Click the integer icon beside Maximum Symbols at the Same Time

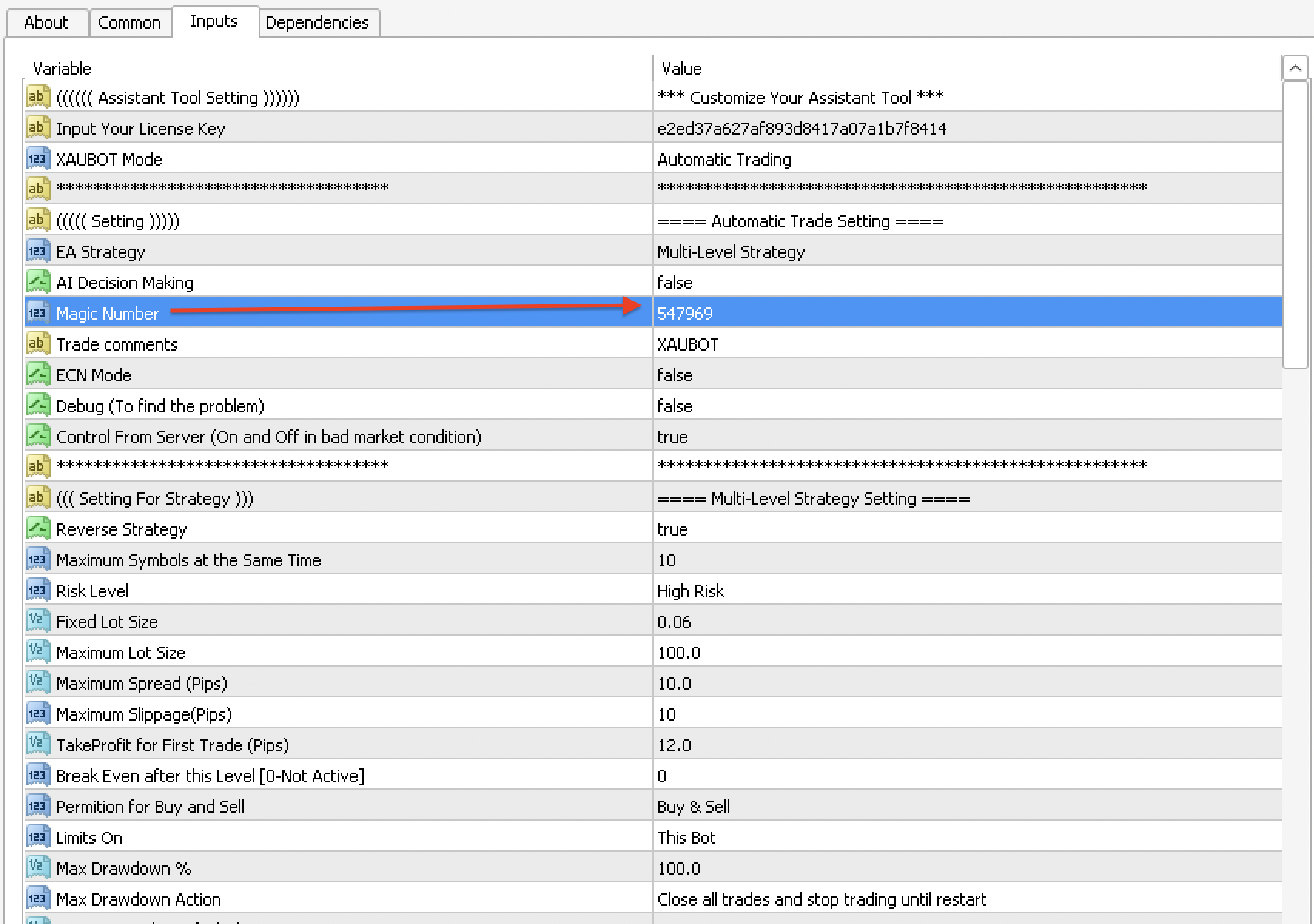(38, 559)
